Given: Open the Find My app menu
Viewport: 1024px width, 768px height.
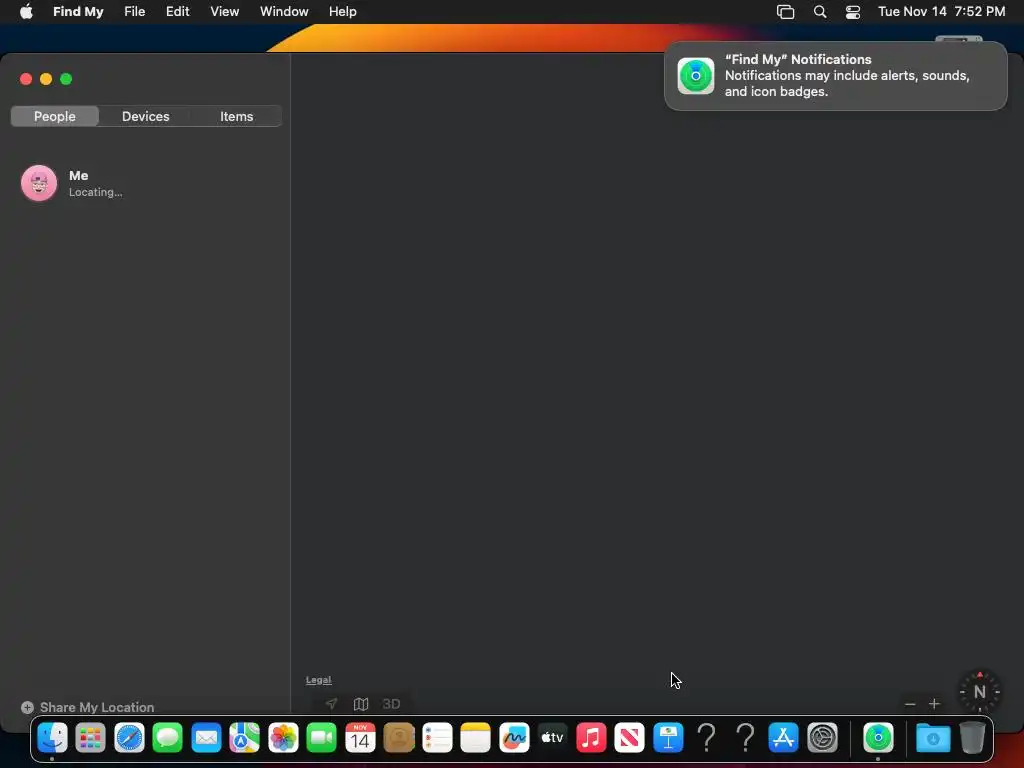Looking at the screenshot, I should tap(78, 11).
